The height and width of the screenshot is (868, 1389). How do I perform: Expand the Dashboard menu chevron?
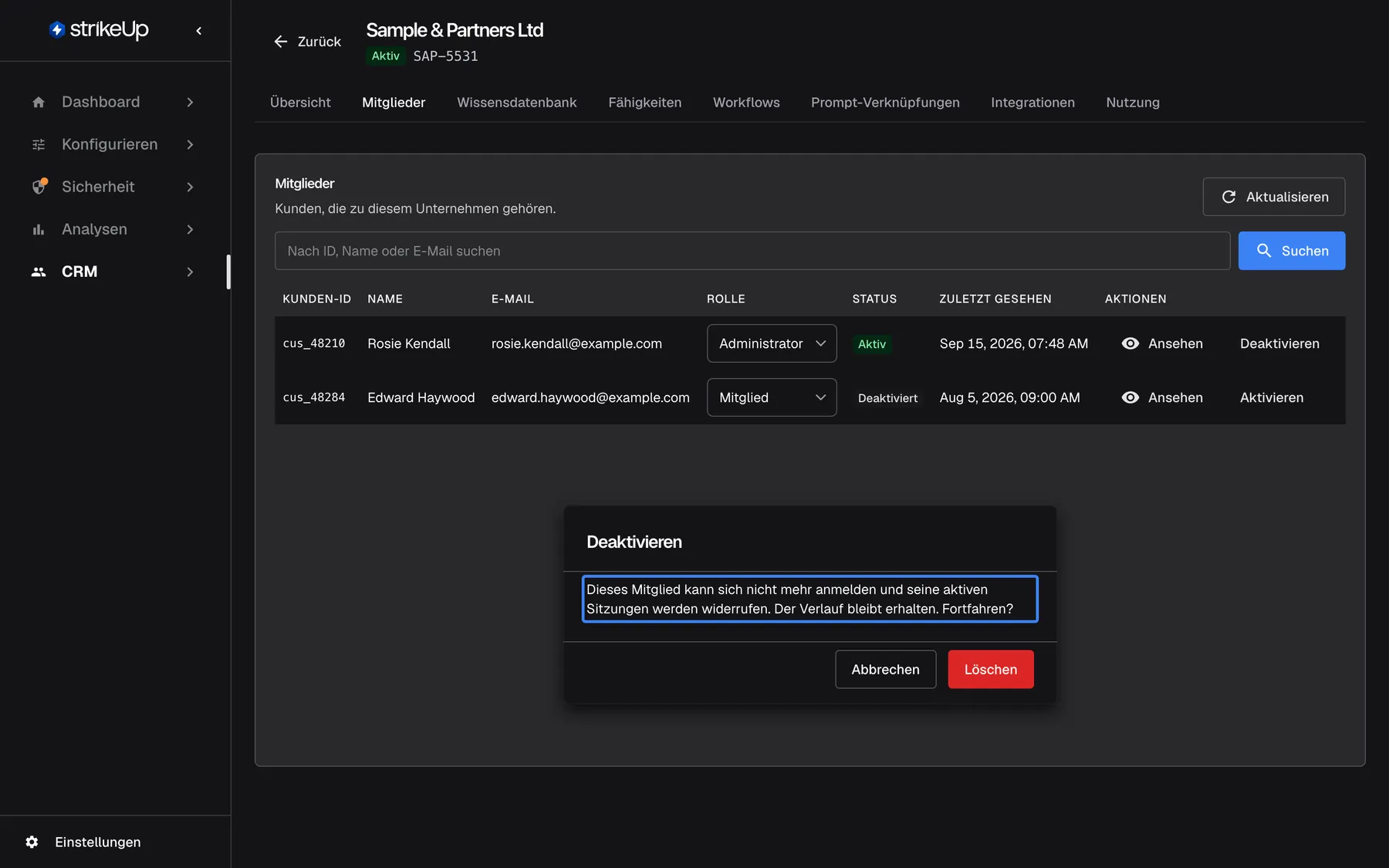point(190,102)
